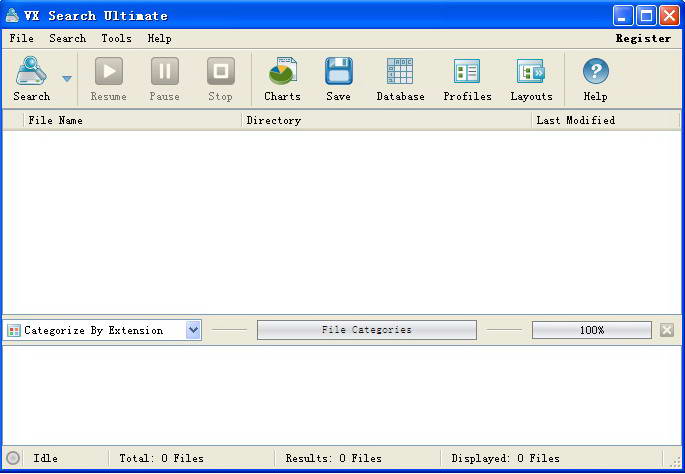Click the Total: 0 Files status text
Viewport: 685px width, 474px height.
tap(162, 458)
